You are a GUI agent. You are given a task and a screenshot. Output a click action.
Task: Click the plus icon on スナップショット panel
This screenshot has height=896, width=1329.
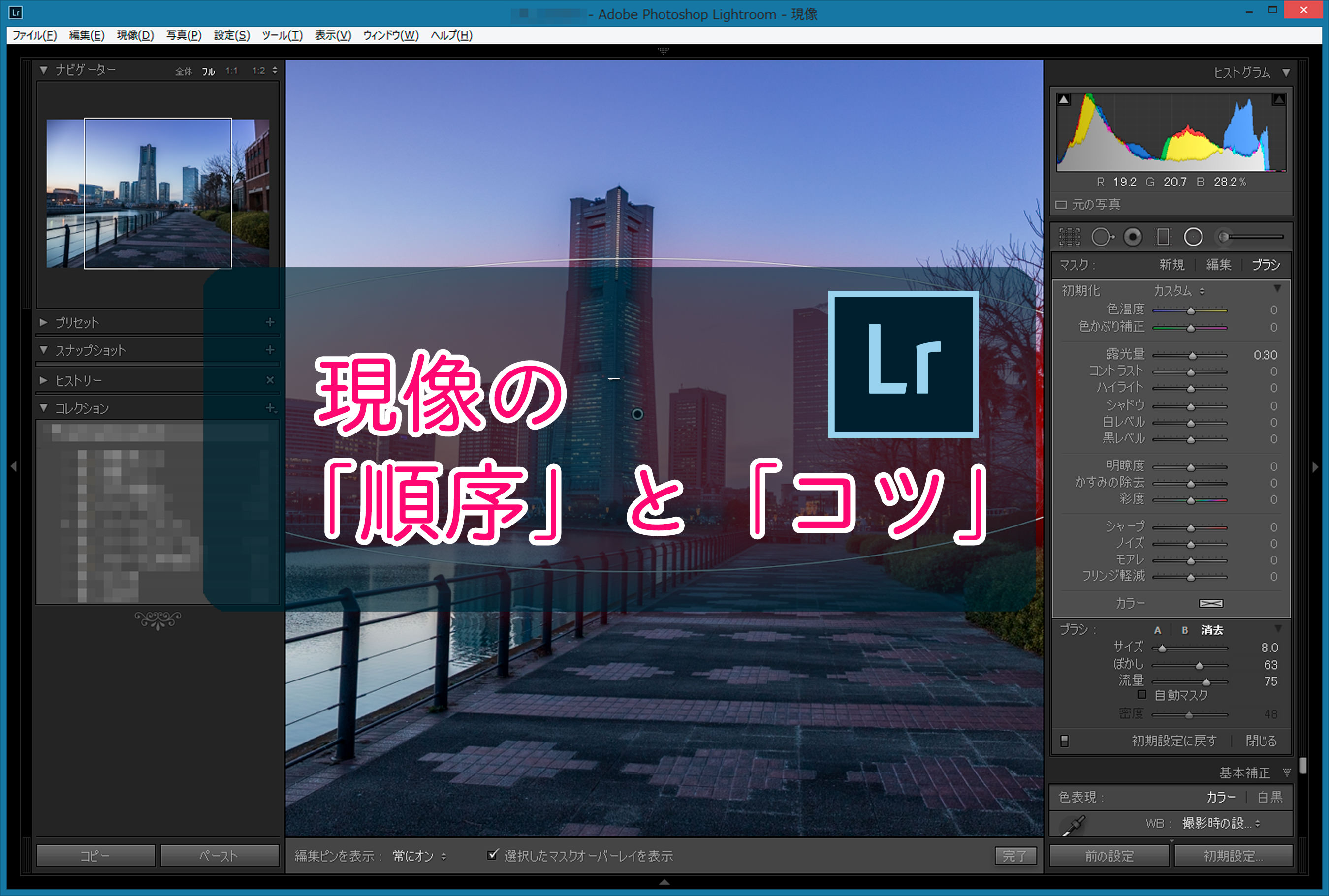pyautogui.click(x=270, y=350)
